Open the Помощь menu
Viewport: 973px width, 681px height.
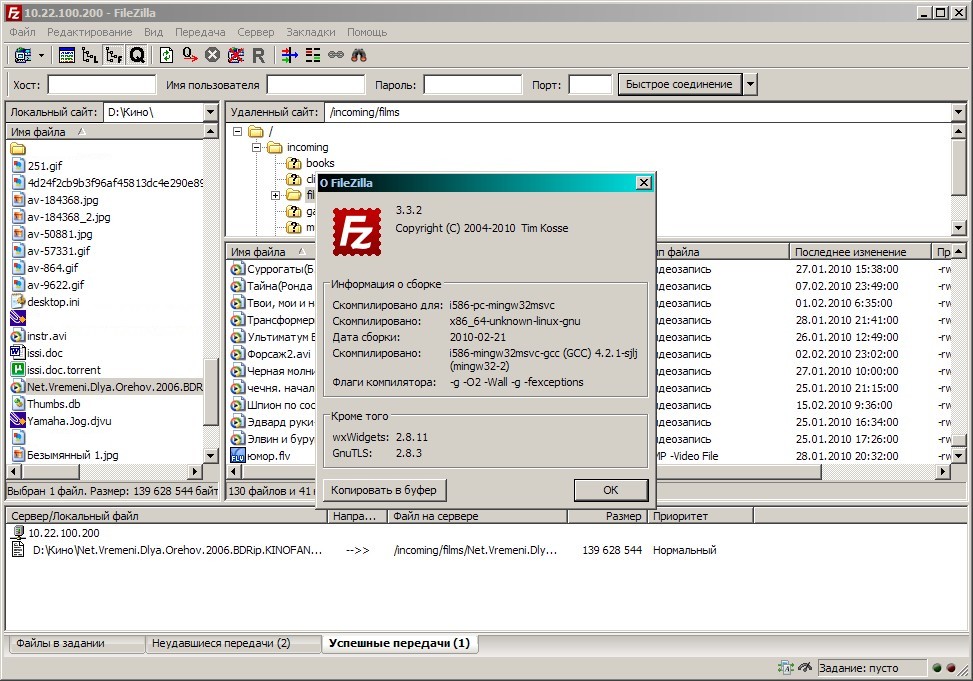click(367, 32)
